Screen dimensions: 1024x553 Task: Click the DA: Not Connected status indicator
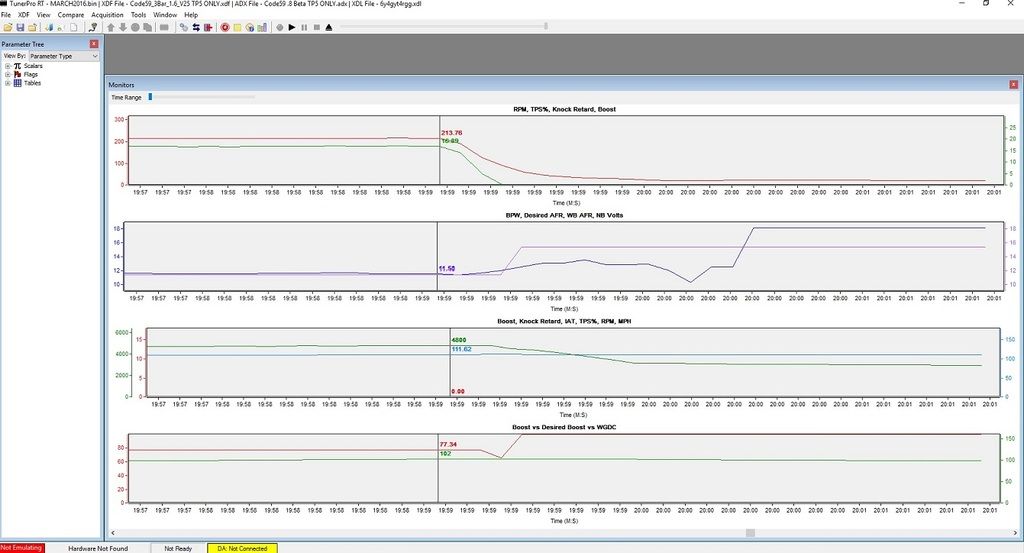point(242,548)
